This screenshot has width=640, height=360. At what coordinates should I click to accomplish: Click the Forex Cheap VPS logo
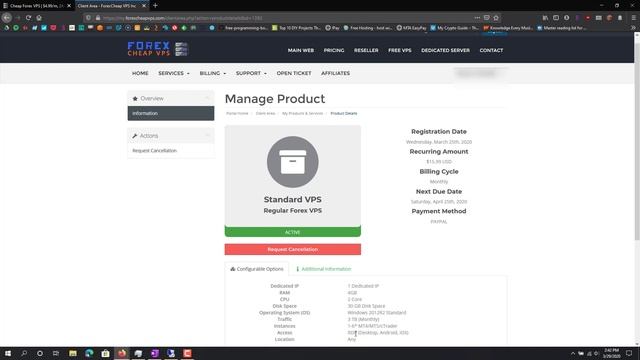(158, 49)
